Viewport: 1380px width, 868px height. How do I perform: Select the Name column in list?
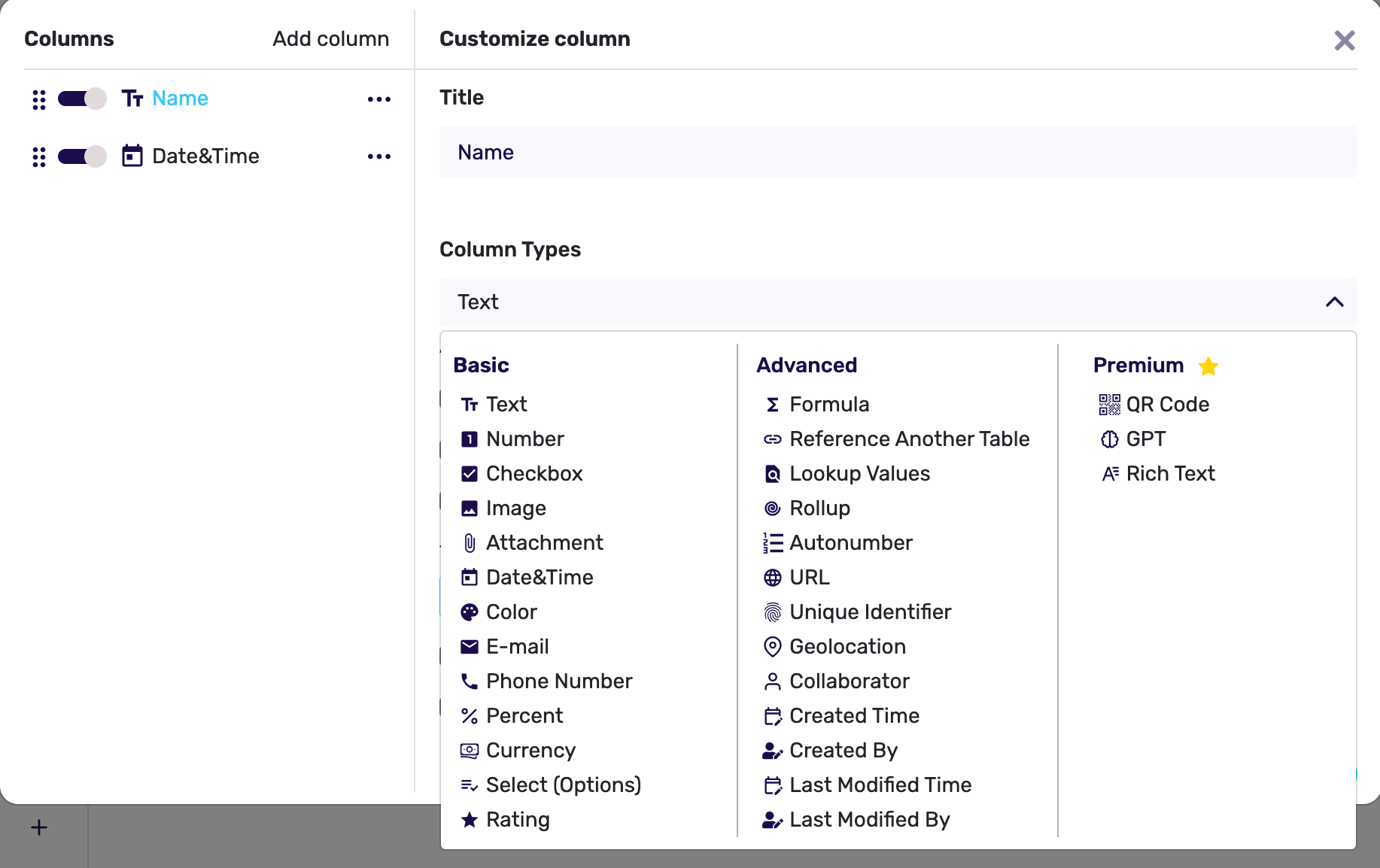180,99
